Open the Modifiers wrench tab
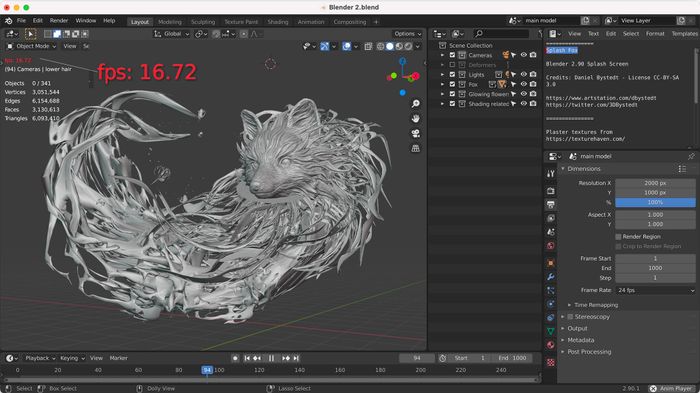Screen dimensions: 700x393 tap(551, 277)
